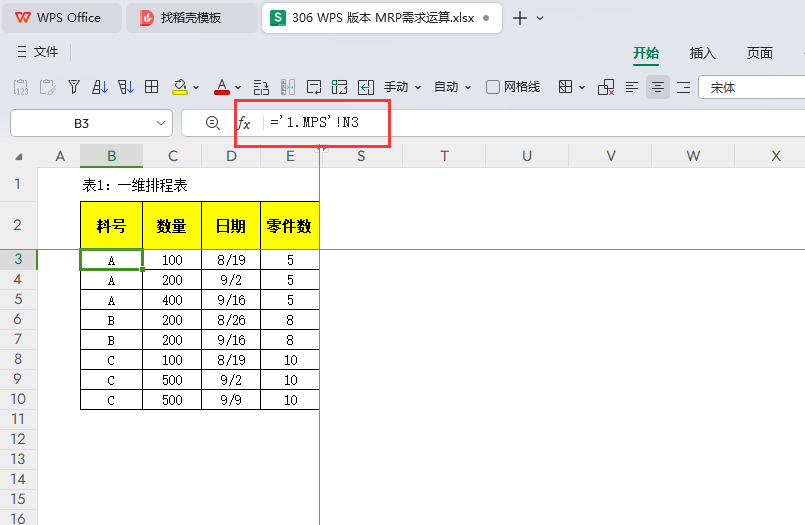805x525 pixels.
Task: Click the wrap text icon
Action: click(x=314, y=87)
